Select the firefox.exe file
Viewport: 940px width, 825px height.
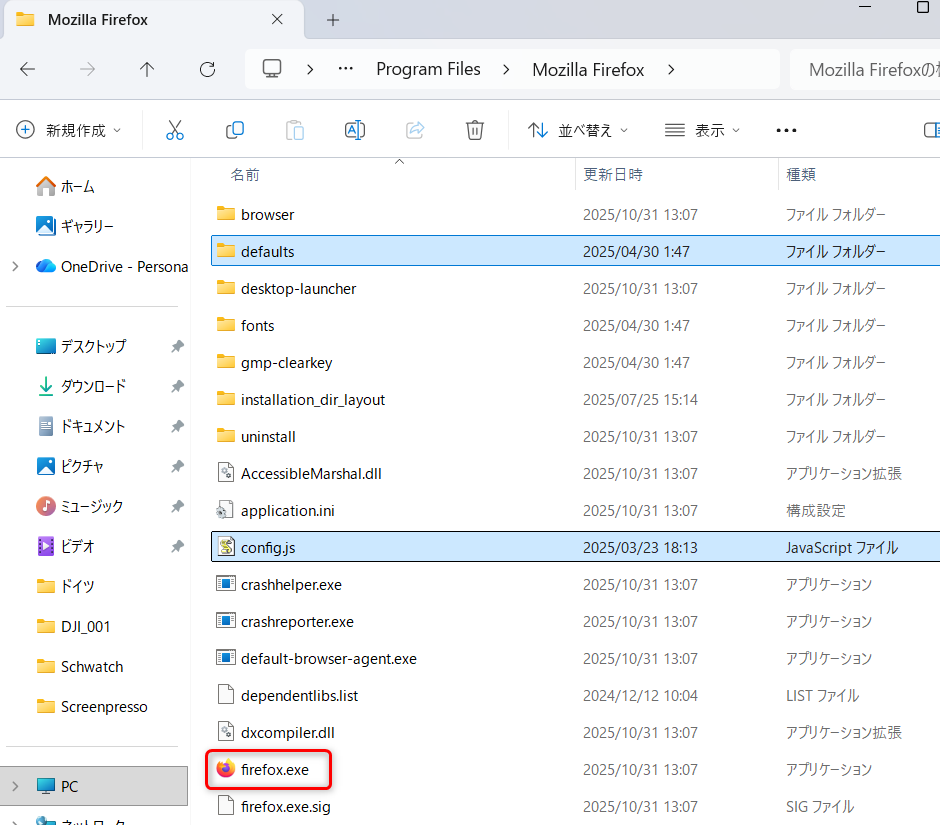tap(274, 769)
